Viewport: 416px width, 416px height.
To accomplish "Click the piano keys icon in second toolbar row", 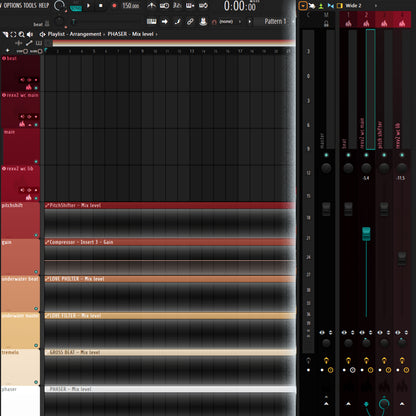I will (x=152, y=21).
